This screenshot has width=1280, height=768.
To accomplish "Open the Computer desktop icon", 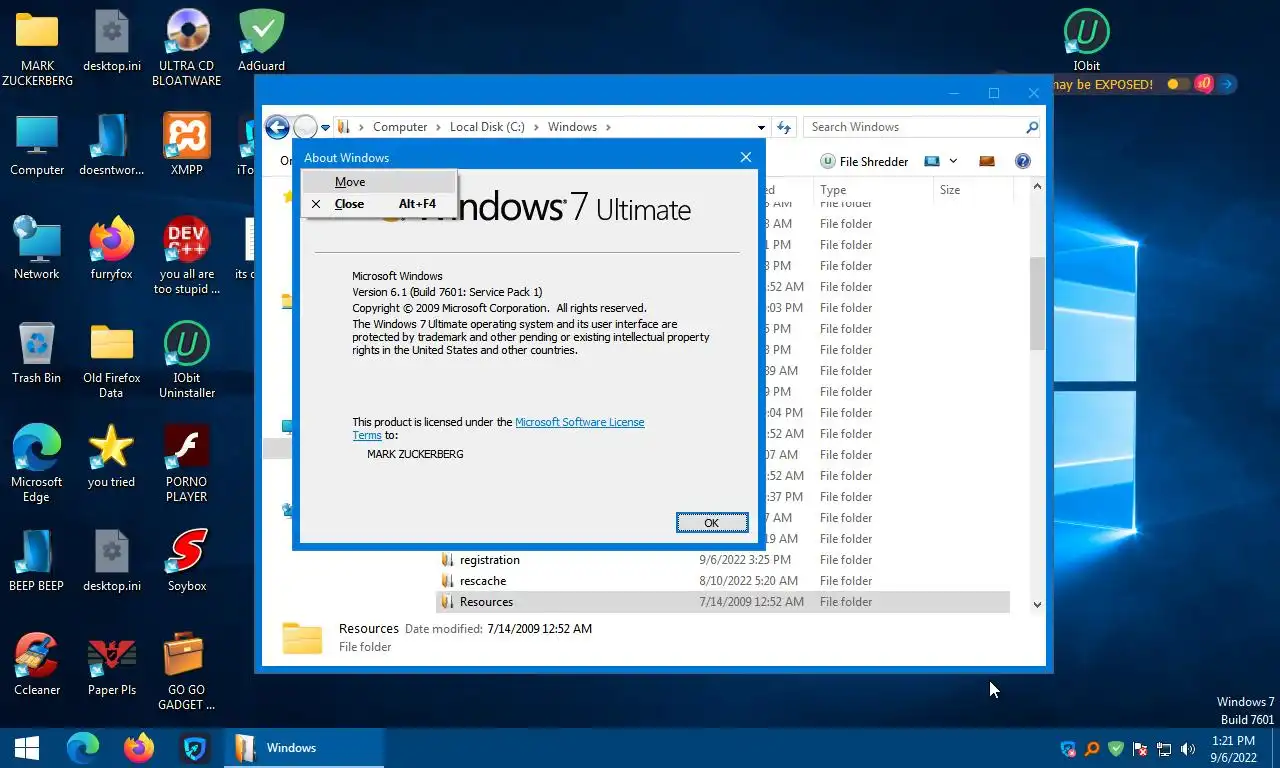I will (37, 145).
